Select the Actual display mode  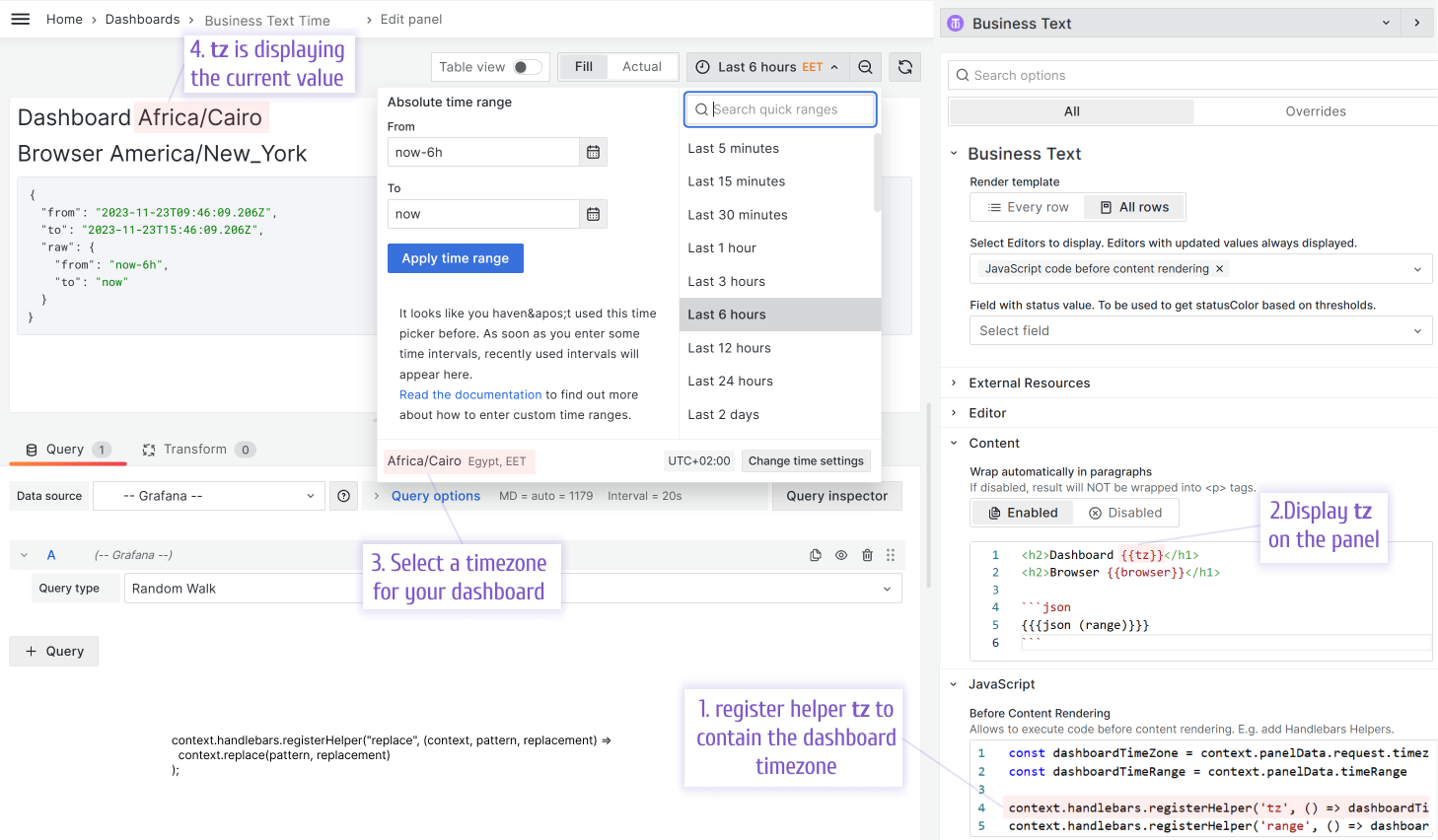[x=642, y=67]
